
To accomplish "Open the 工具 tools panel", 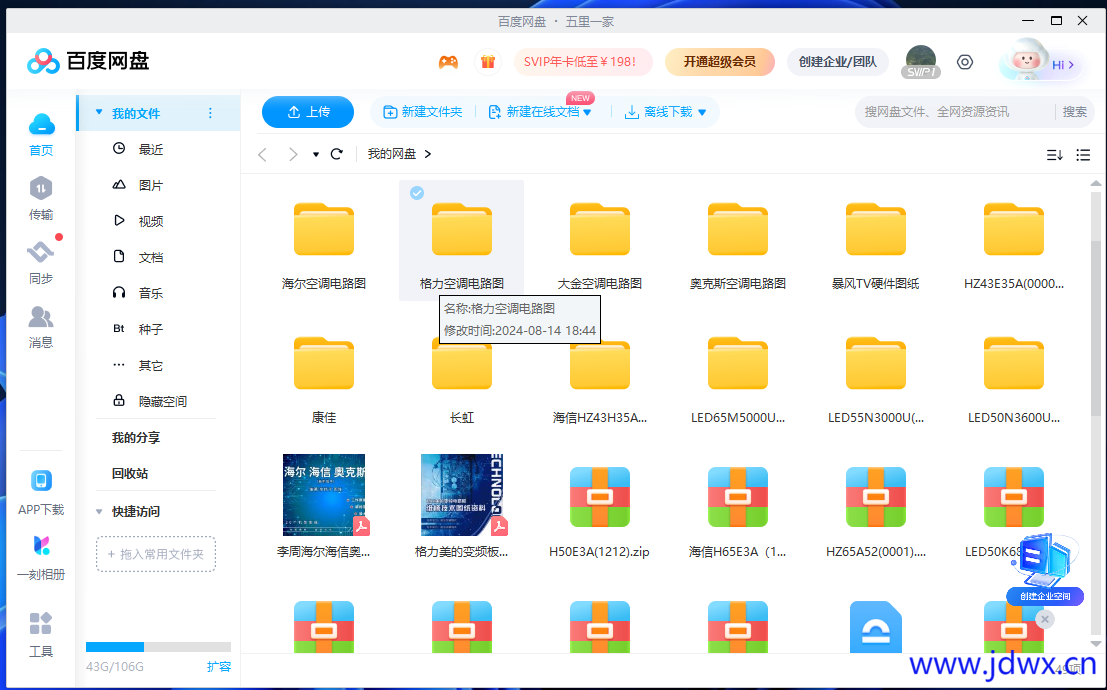I will (x=41, y=634).
